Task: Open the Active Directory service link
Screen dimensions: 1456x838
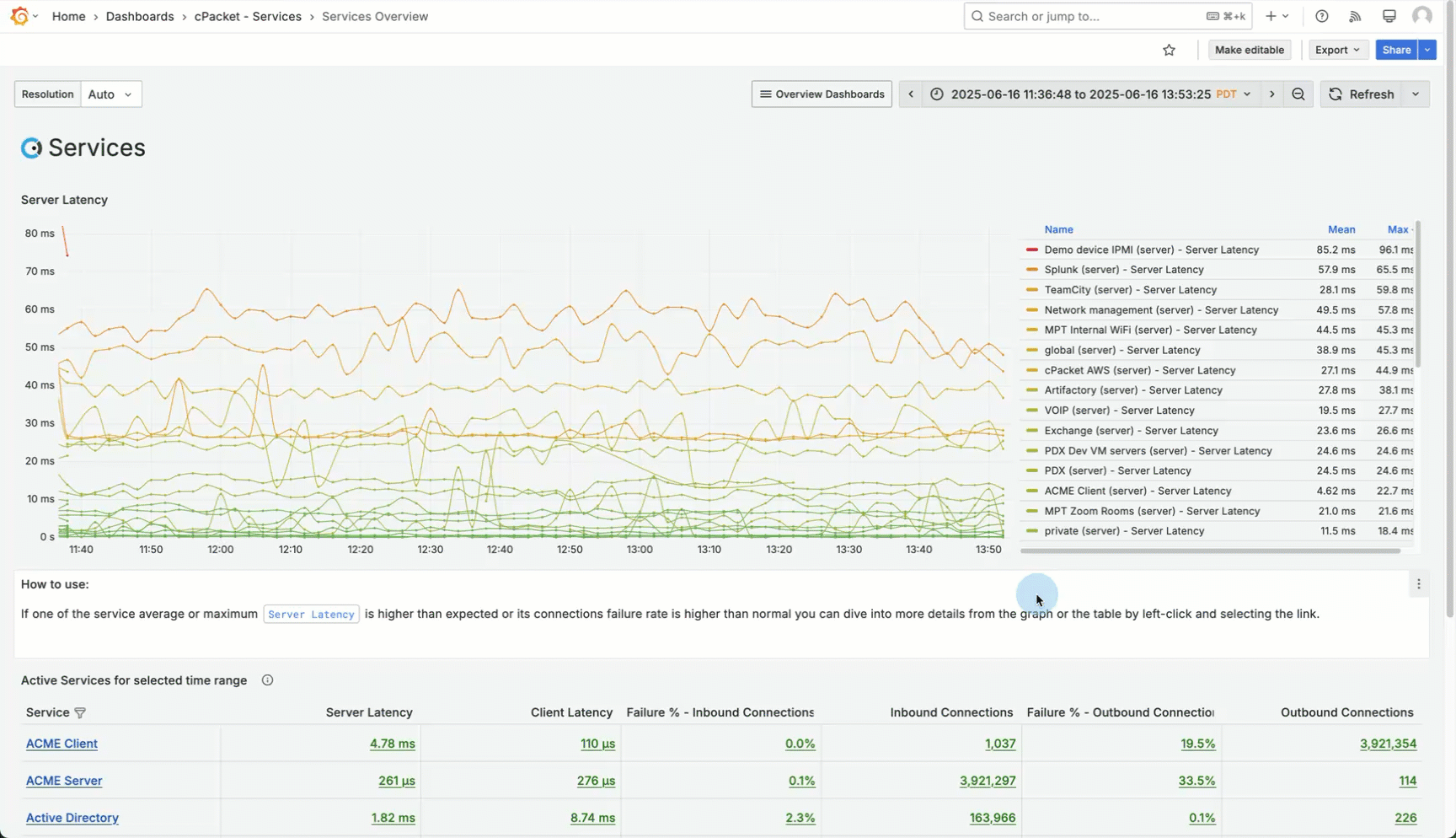Action: click(72, 818)
